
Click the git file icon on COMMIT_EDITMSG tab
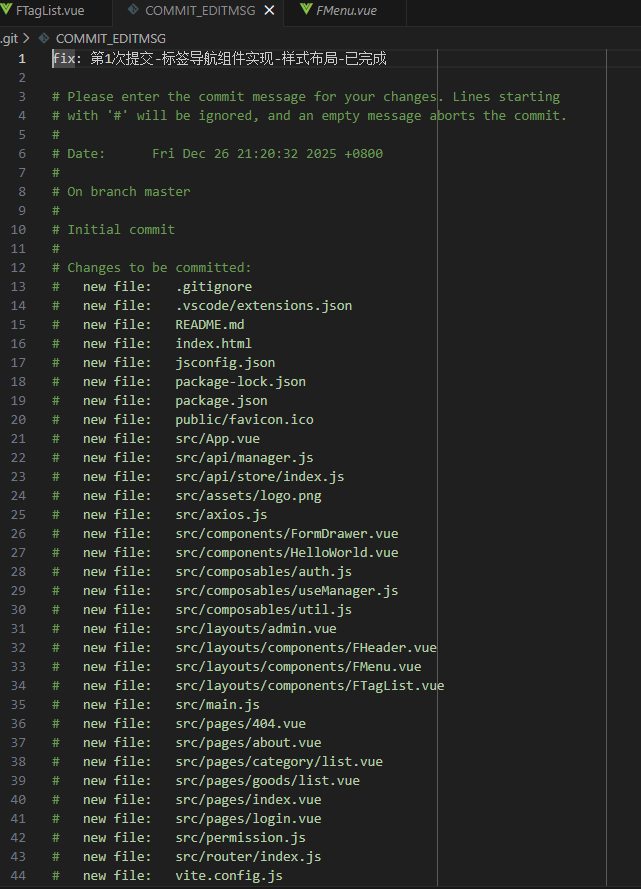click(133, 10)
